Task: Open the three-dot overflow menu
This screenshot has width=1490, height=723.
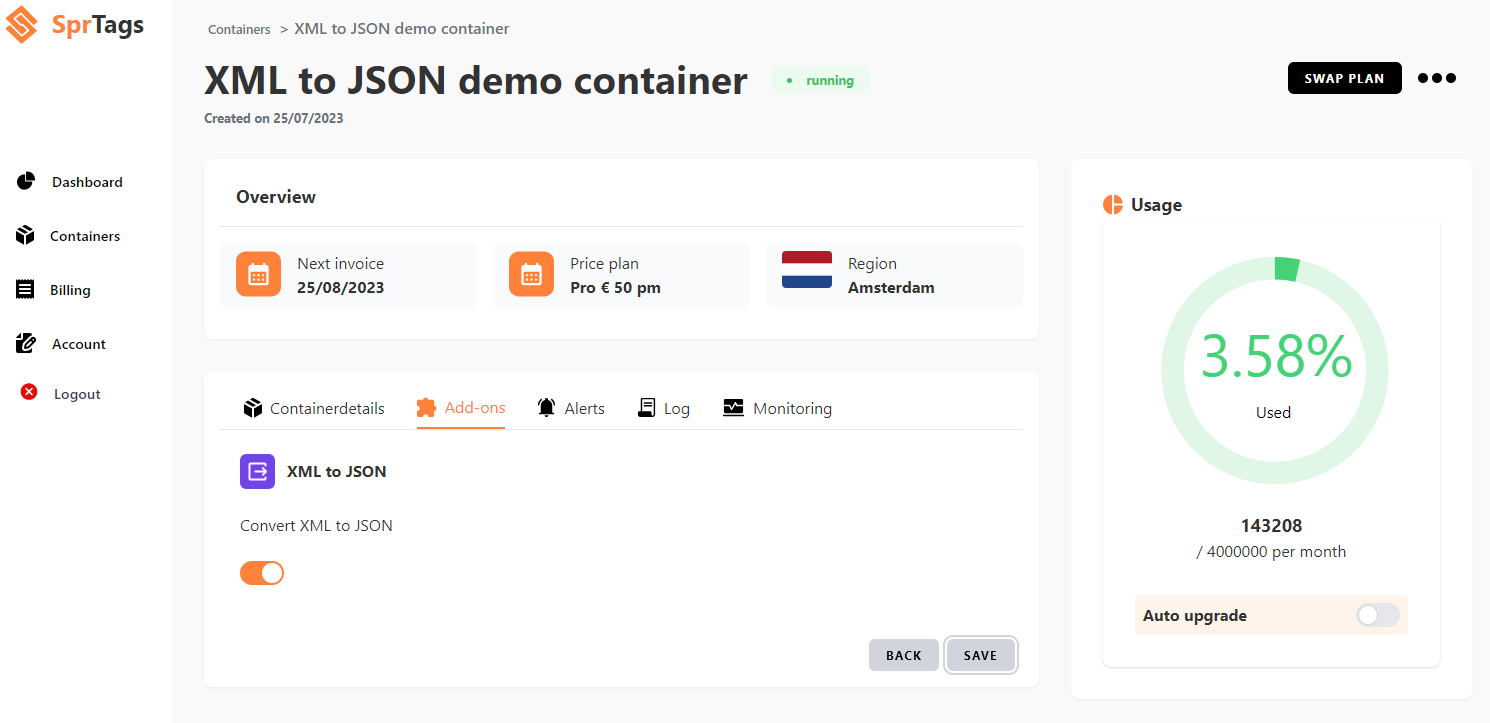Action: pos(1436,78)
